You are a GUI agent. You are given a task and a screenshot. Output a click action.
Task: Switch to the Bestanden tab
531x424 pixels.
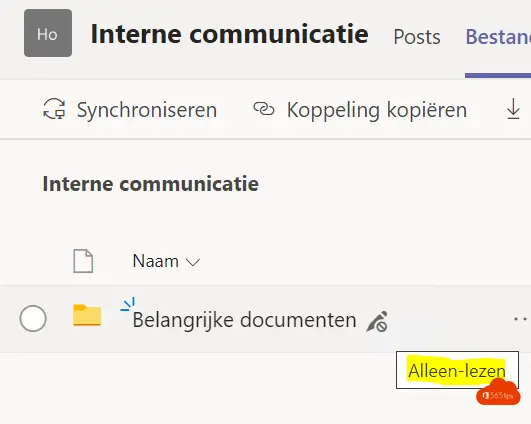(x=498, y=37)
